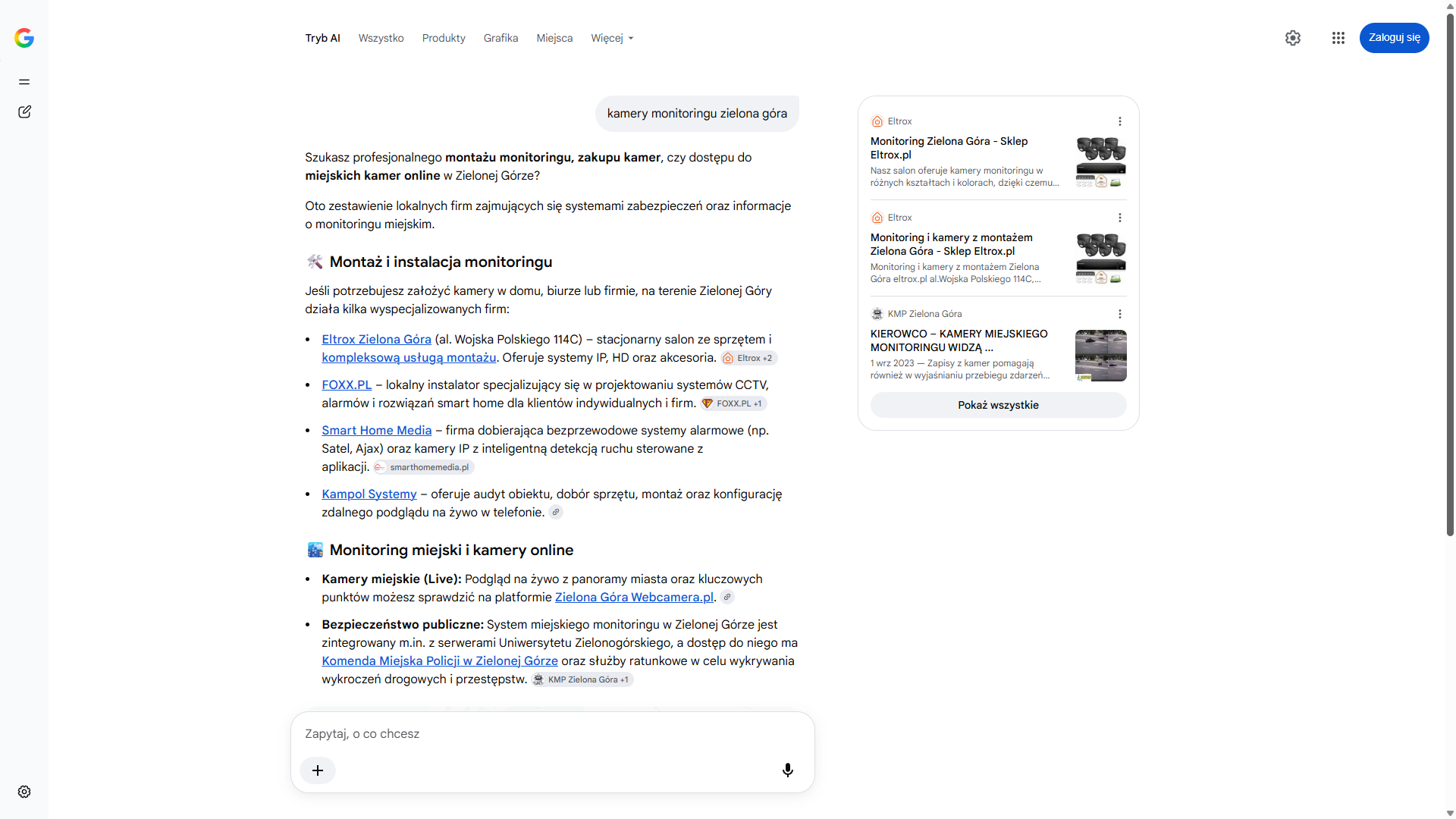
Task: Click the Google logo icon
Action: point(24,38)
